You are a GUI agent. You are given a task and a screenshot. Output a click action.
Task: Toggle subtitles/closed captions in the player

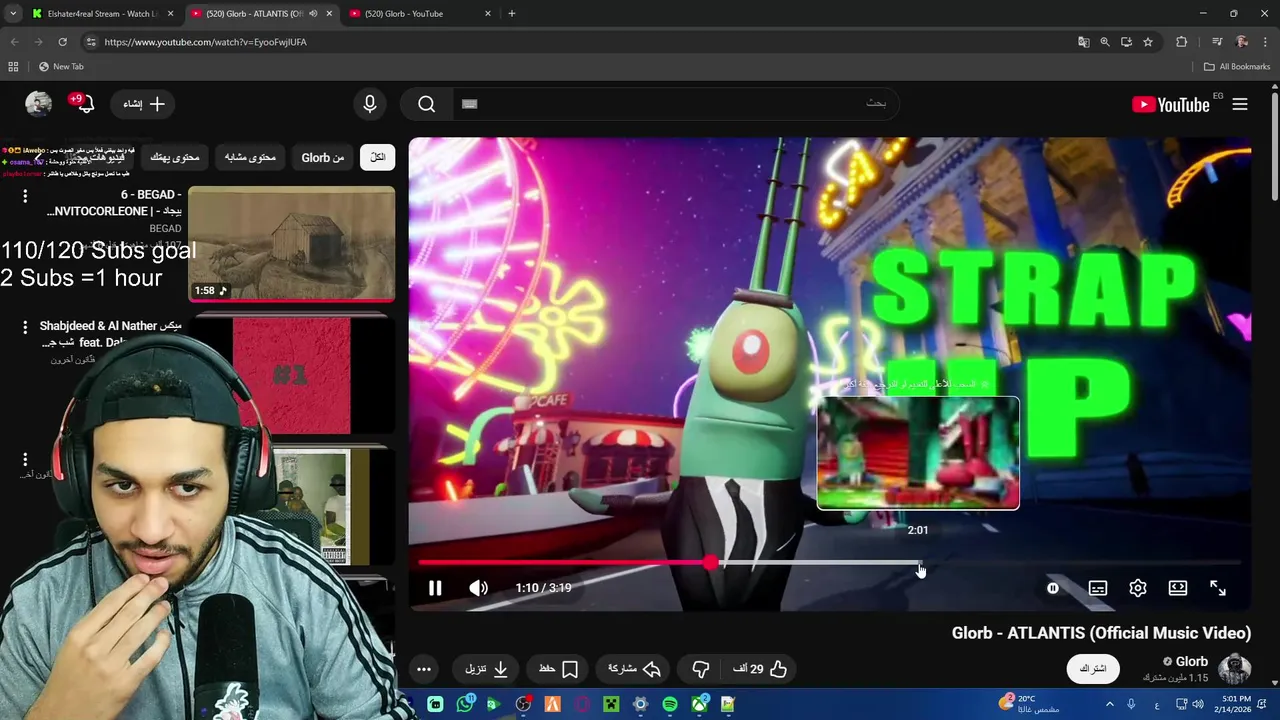pyautogui.click(x=1098, y=588)
